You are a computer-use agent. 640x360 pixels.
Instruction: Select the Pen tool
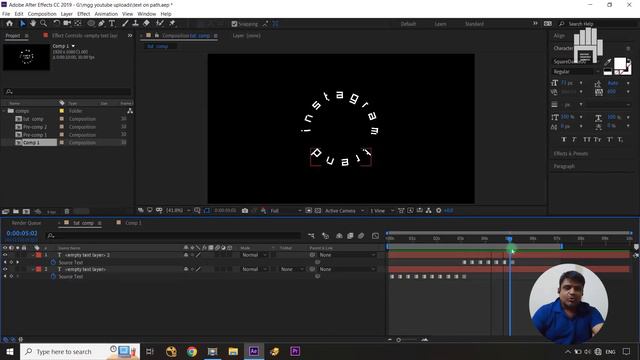pos(101,24)
